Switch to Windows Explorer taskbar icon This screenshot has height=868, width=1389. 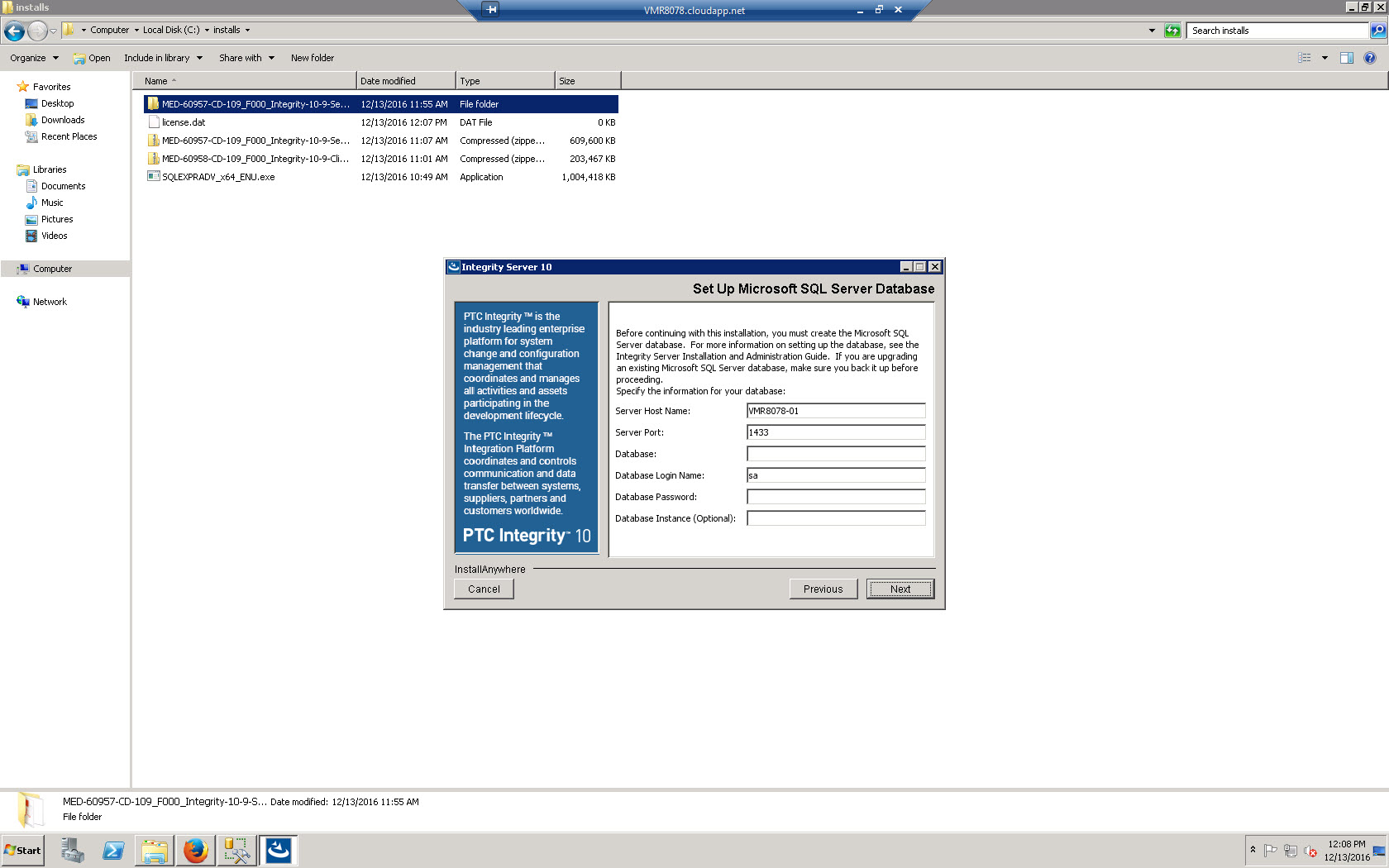click(155, 850)
